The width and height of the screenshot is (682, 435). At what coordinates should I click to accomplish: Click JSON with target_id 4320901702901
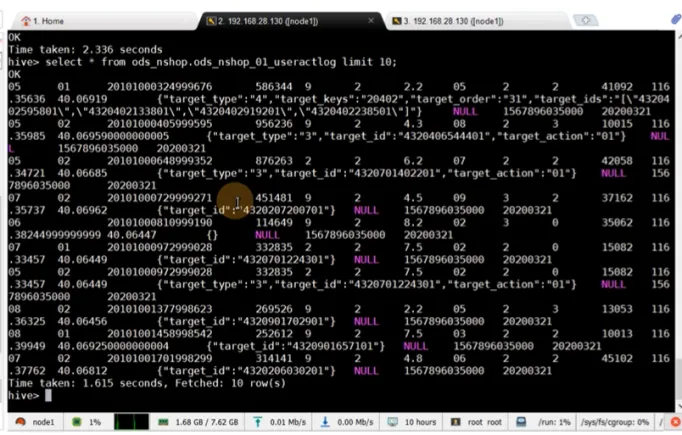coord(246,321)
